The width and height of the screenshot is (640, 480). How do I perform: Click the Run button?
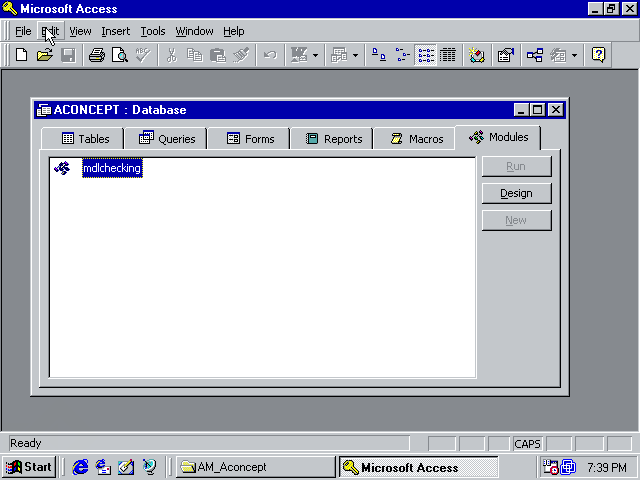pyautogui.click(x=517, y=167)
